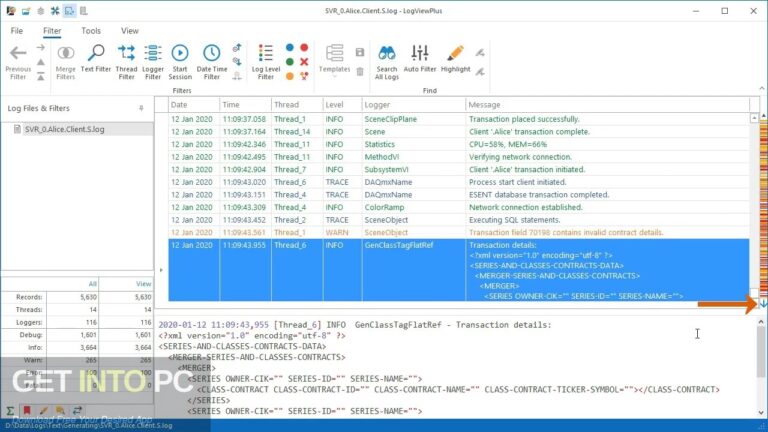Sort by the Message column header
The width and height of the screenshot is (768, 432).
click(x=607, y=105)
